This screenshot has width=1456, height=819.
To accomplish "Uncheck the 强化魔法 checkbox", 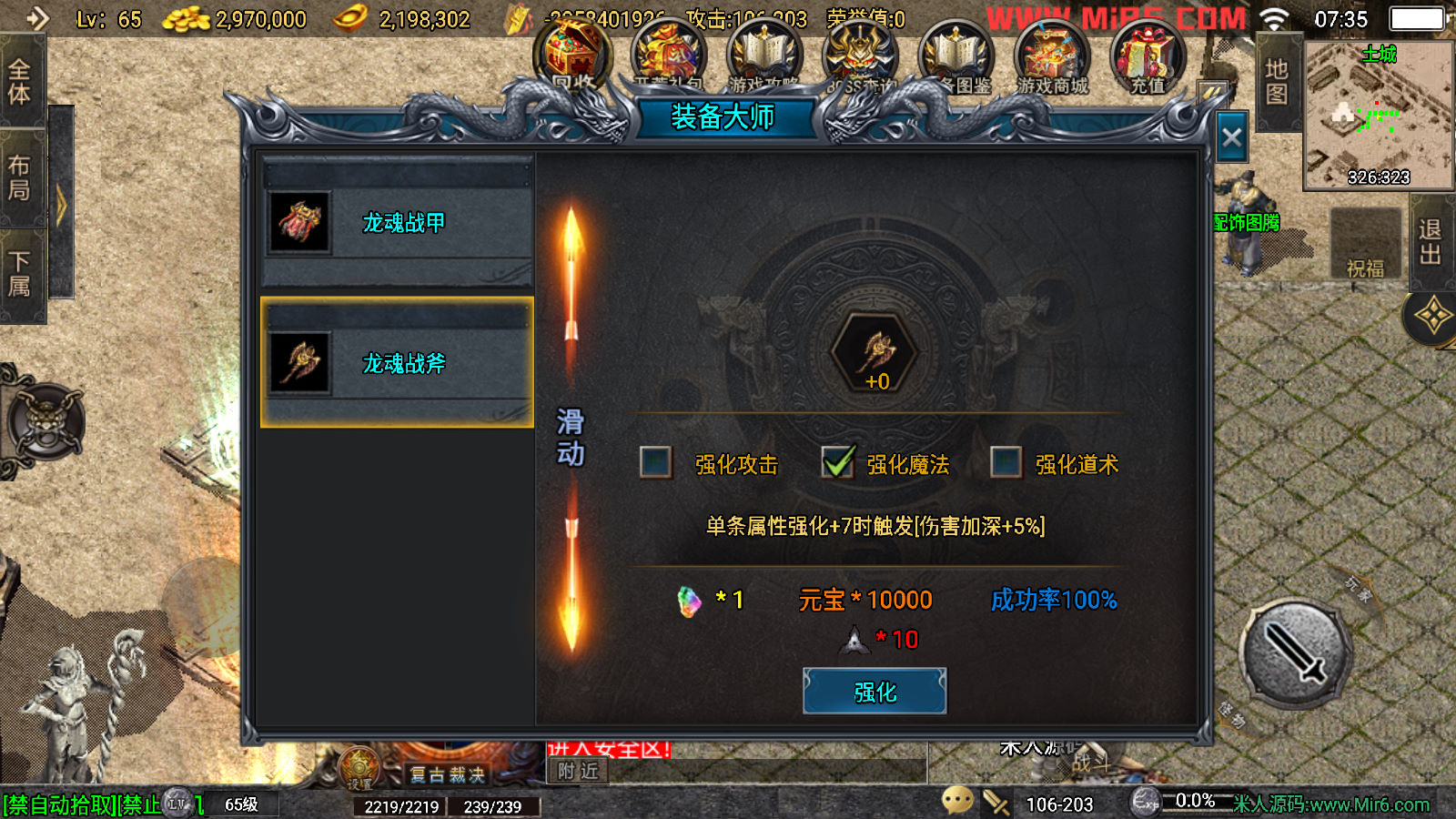I will (837, 462).
